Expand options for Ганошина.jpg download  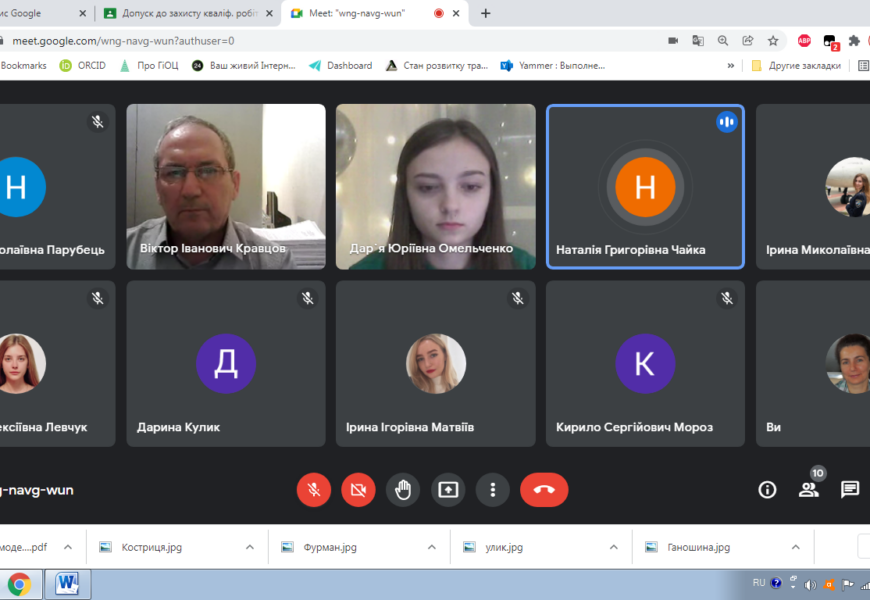[796, 547]
